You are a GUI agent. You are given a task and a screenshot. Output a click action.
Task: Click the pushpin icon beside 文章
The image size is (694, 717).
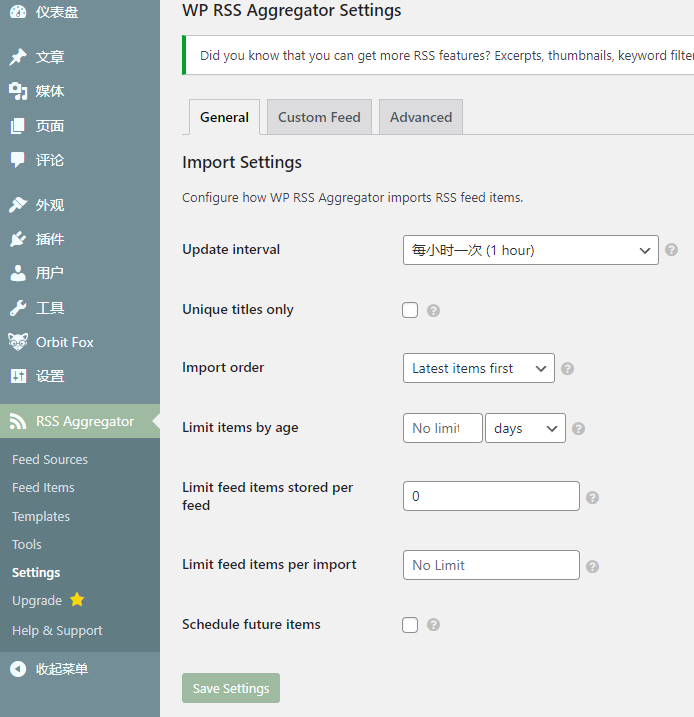coord(18,57)
